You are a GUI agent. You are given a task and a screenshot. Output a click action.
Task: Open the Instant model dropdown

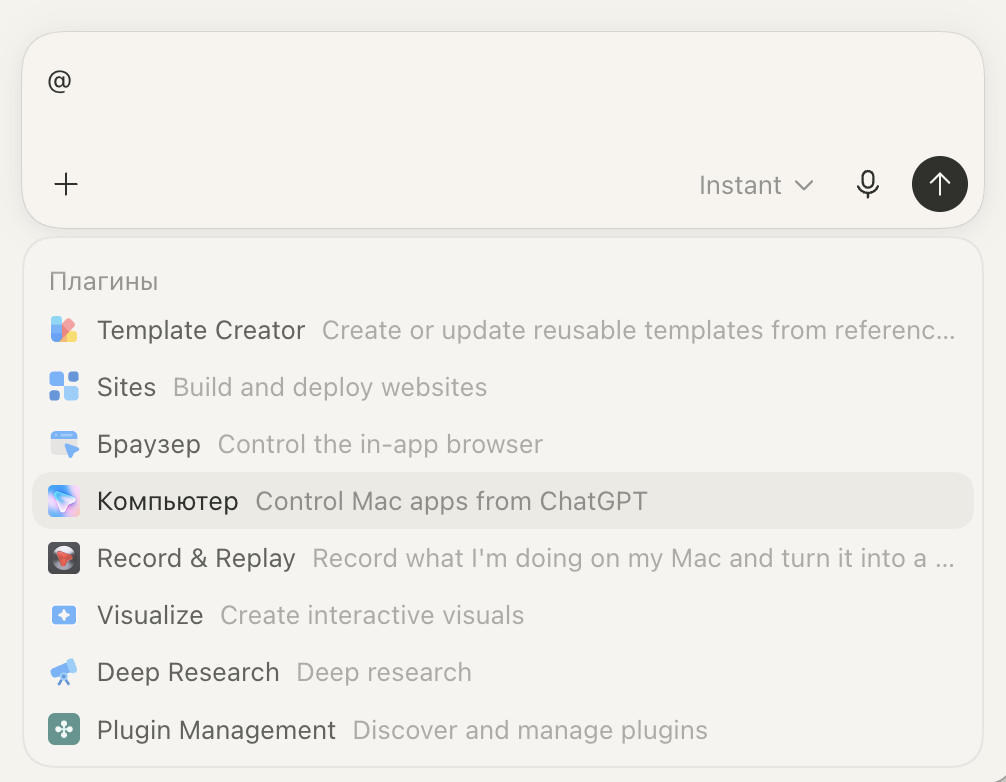click(756, 185)
